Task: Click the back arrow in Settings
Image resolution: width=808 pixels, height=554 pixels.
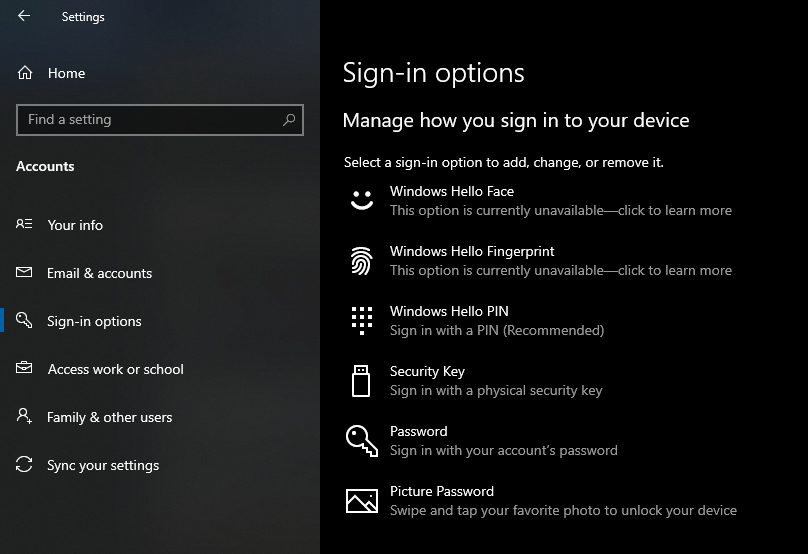Action: (24, 16)
